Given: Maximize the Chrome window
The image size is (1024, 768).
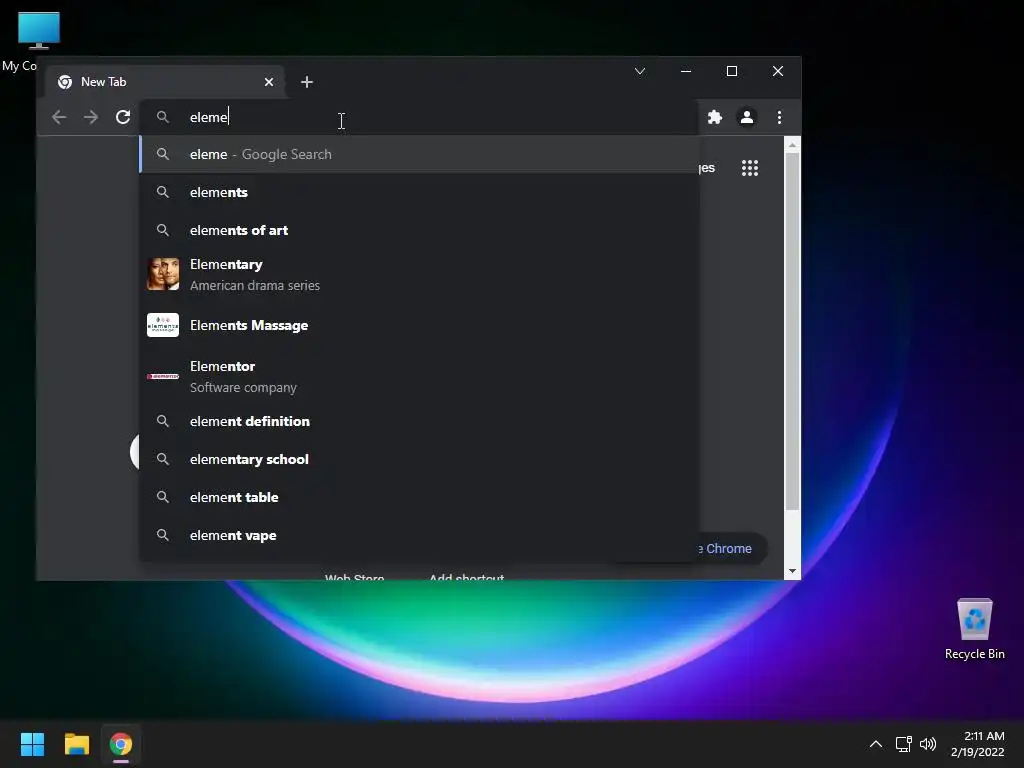Looking at the screenshot, I should pyautogui.click(x=732, y=71).
